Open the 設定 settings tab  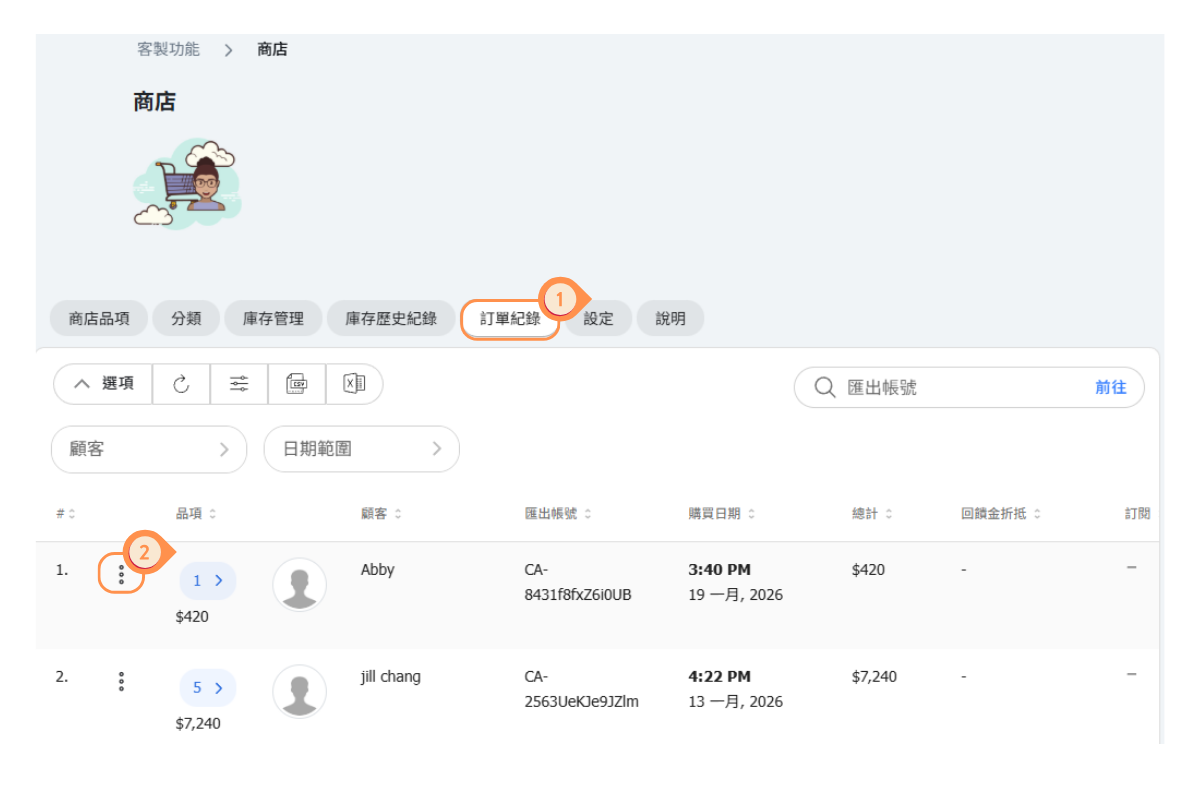pos(598,319)
